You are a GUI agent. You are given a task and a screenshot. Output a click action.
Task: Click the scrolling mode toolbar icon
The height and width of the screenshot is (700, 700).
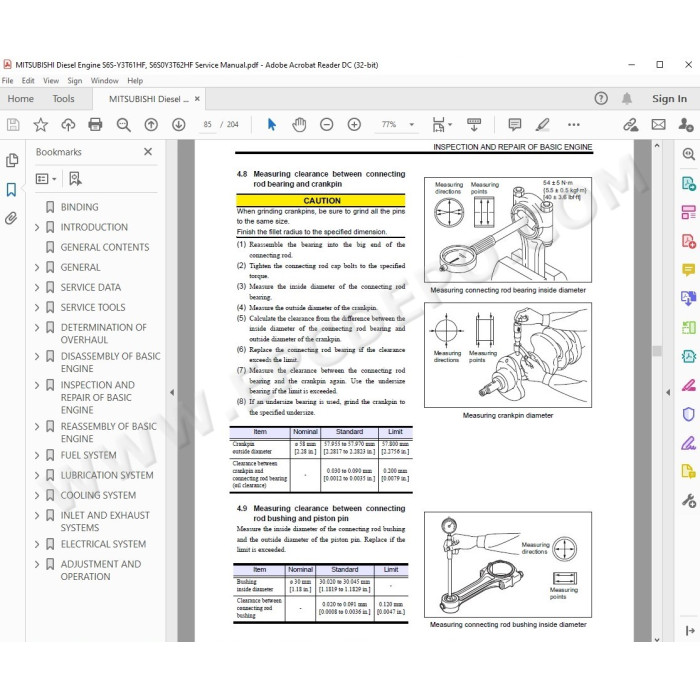tap(474, 125)
